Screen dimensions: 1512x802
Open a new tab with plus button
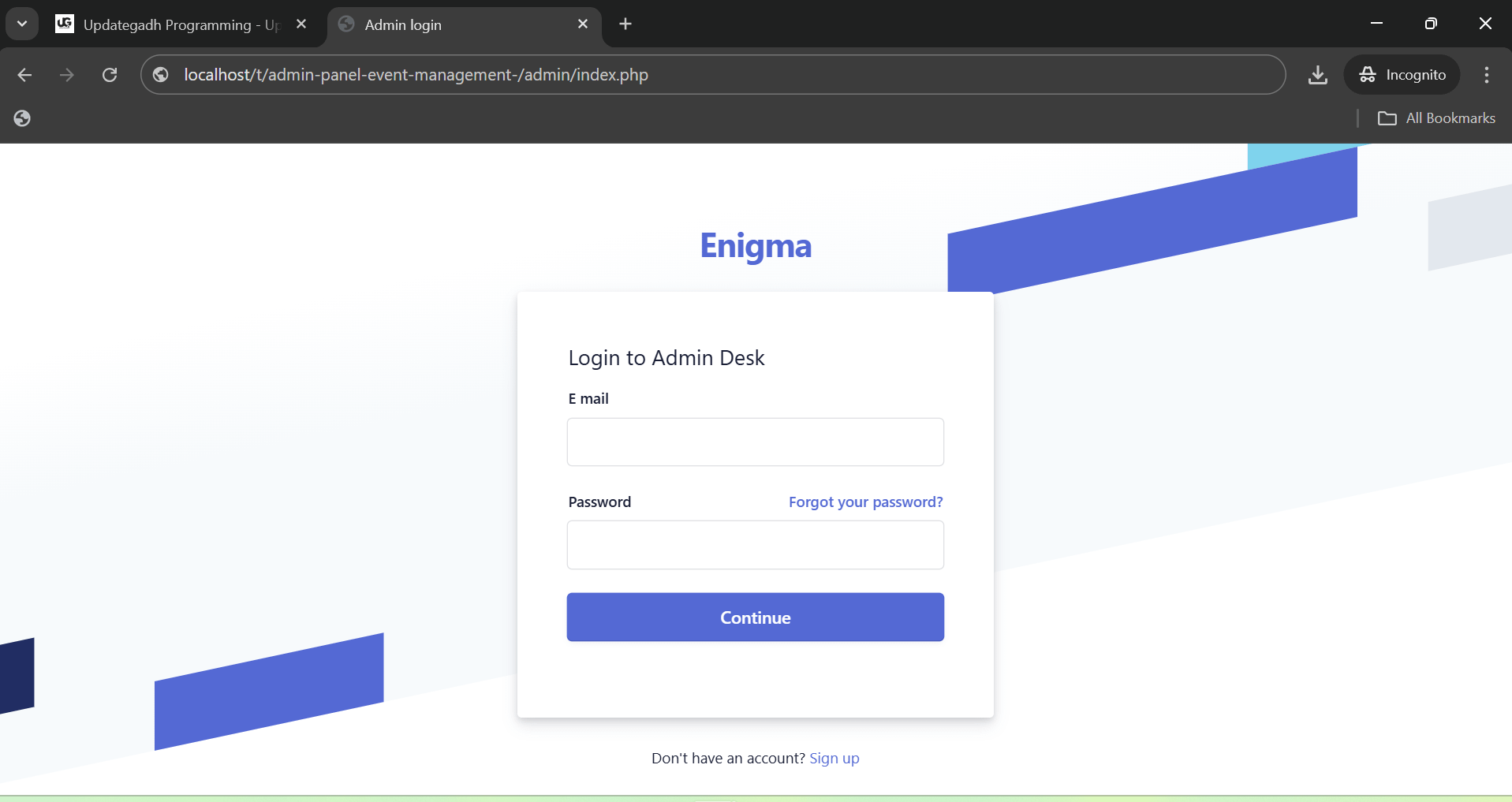point(625,24)
